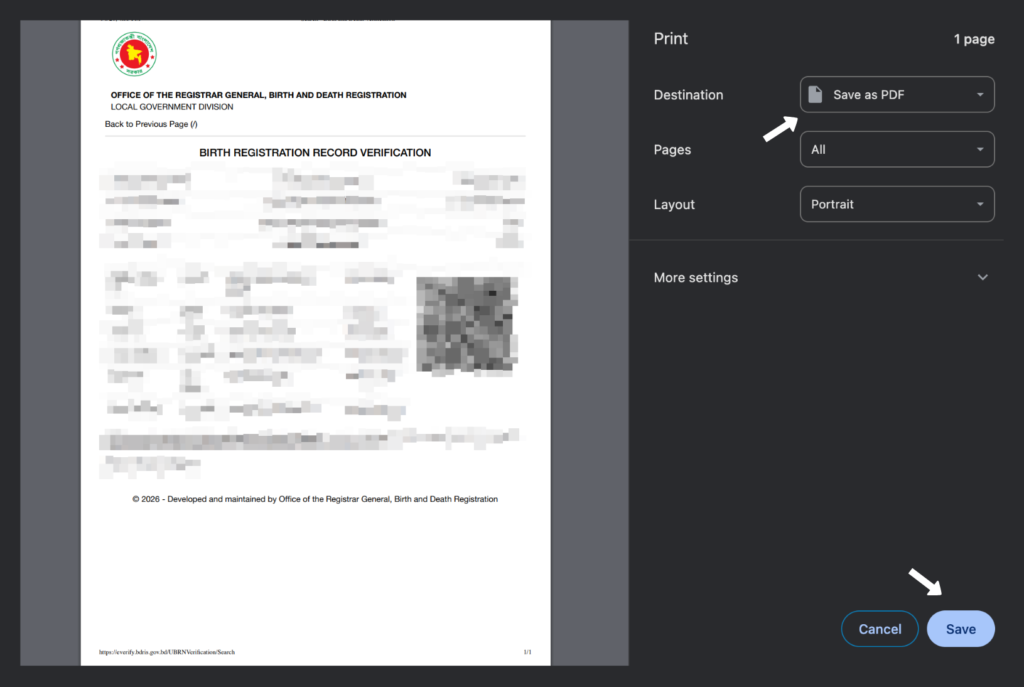Click the 1 page count label
Image resolution: width=1024 pixels, height=687 pixels.
(973, 39)
